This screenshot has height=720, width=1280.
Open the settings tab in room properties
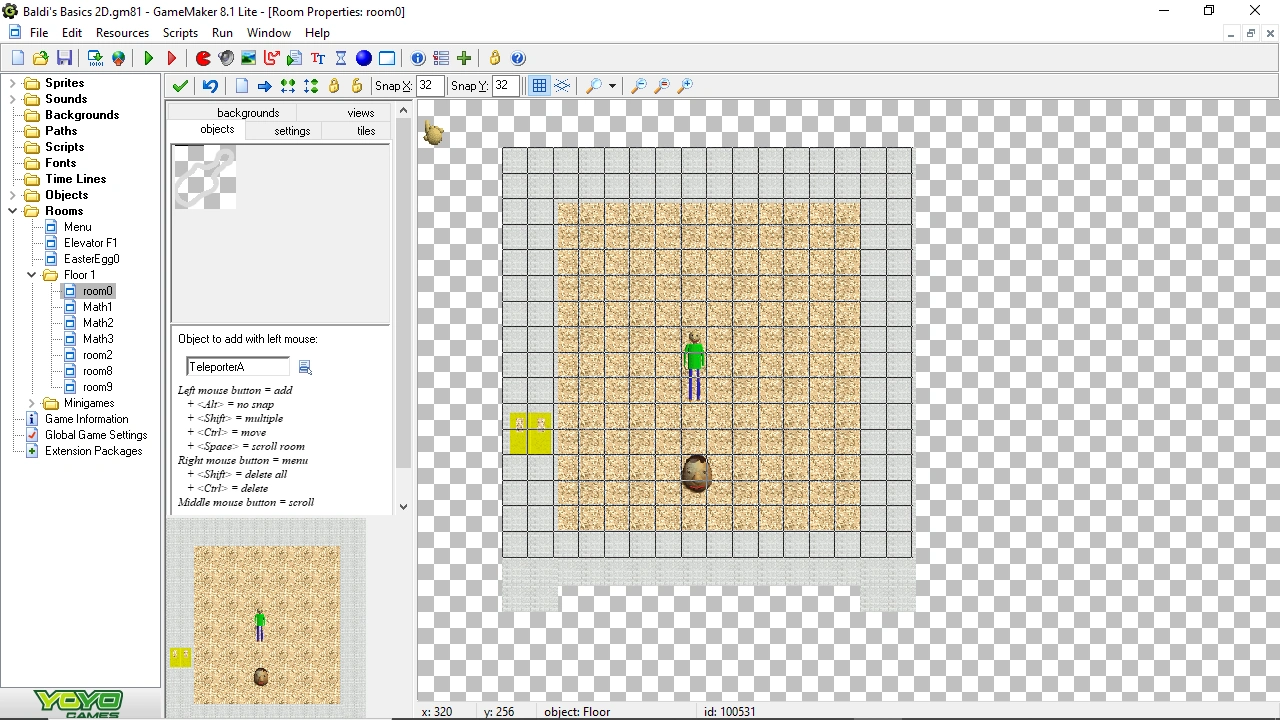pos(291,131)
